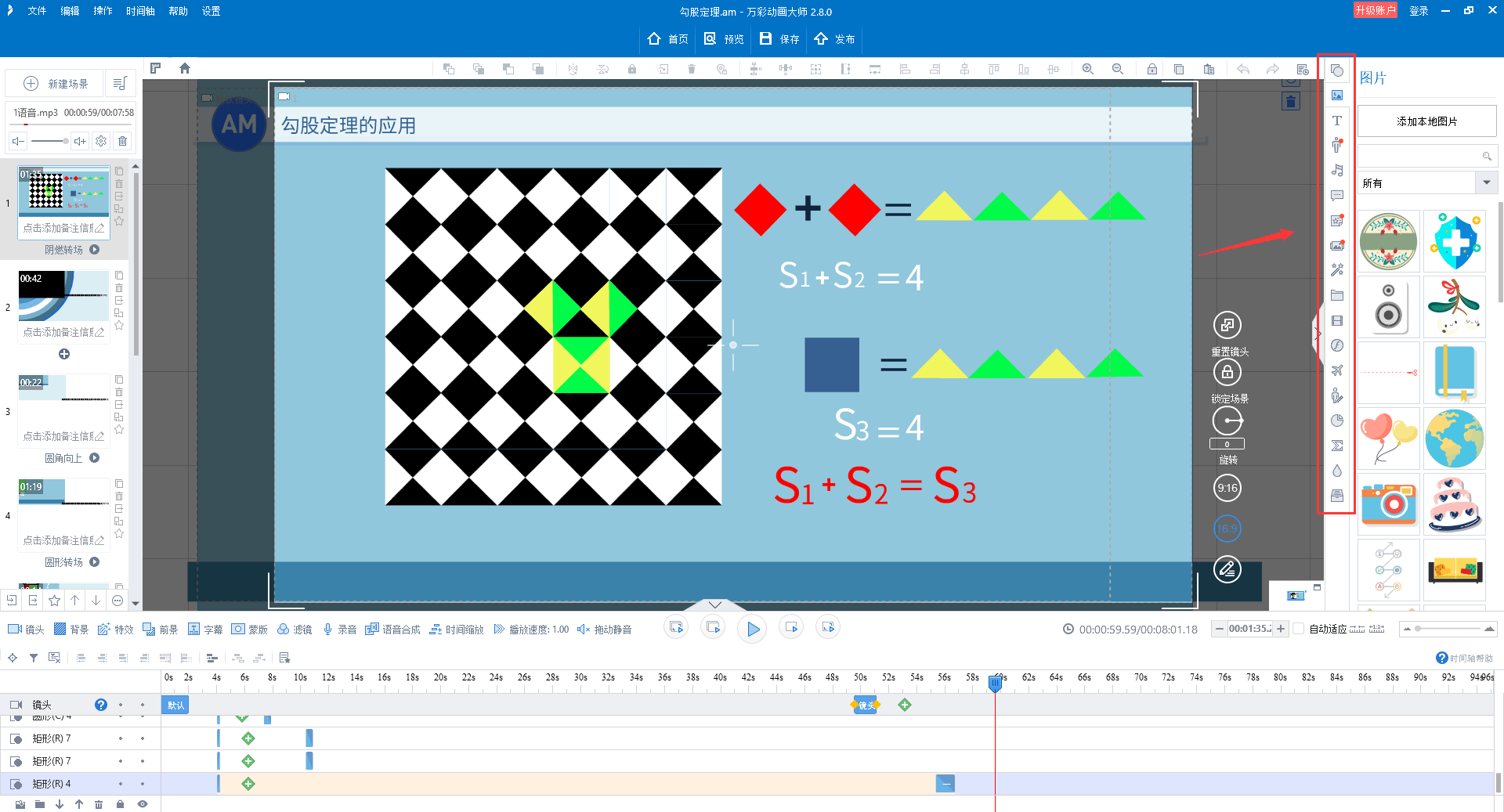
Task: Toggle visibility eye icon below layers
Action: pos(143,804)
